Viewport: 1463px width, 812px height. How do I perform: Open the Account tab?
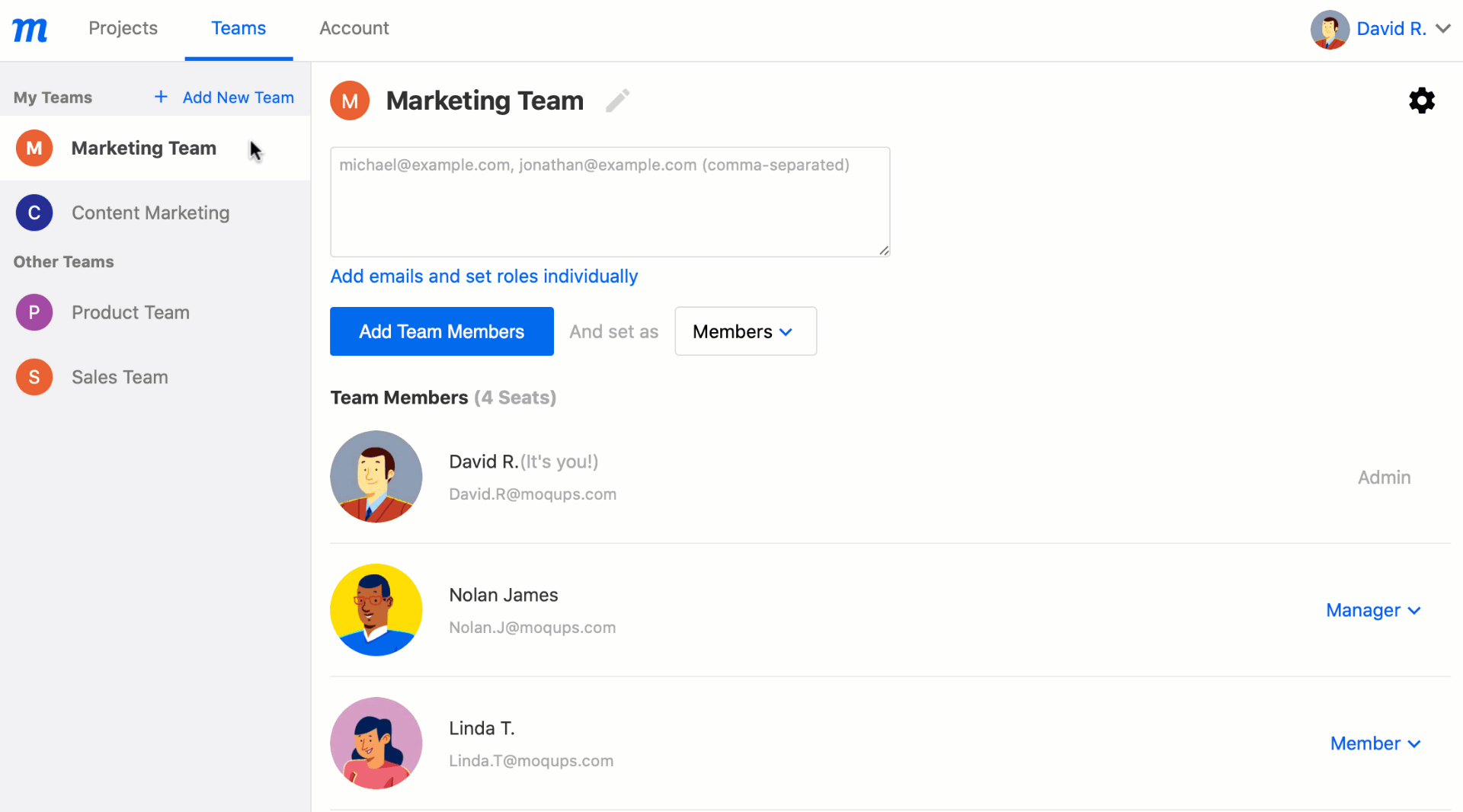[354, 28]
